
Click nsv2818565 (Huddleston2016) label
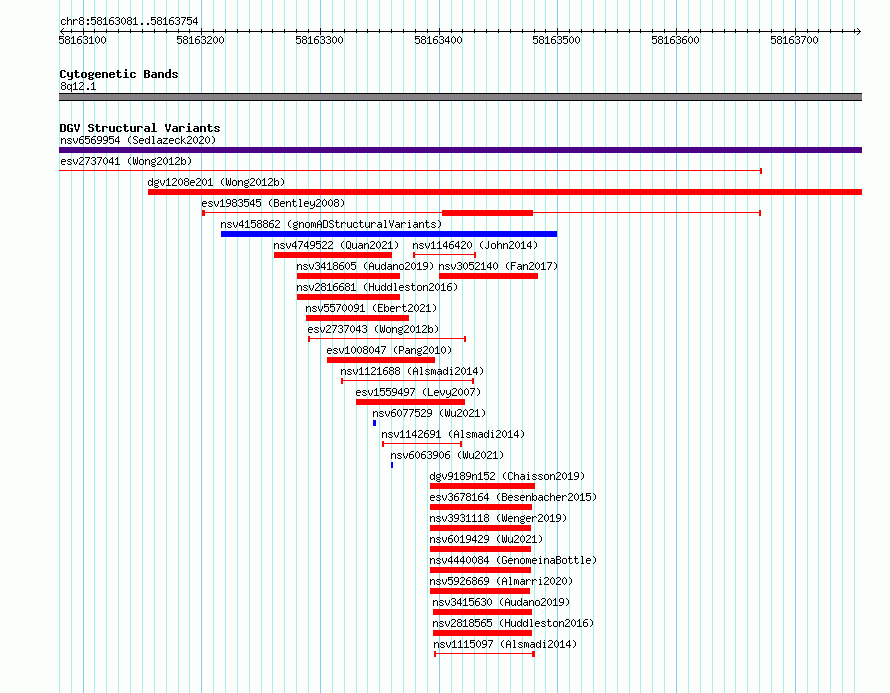point(513,623)
